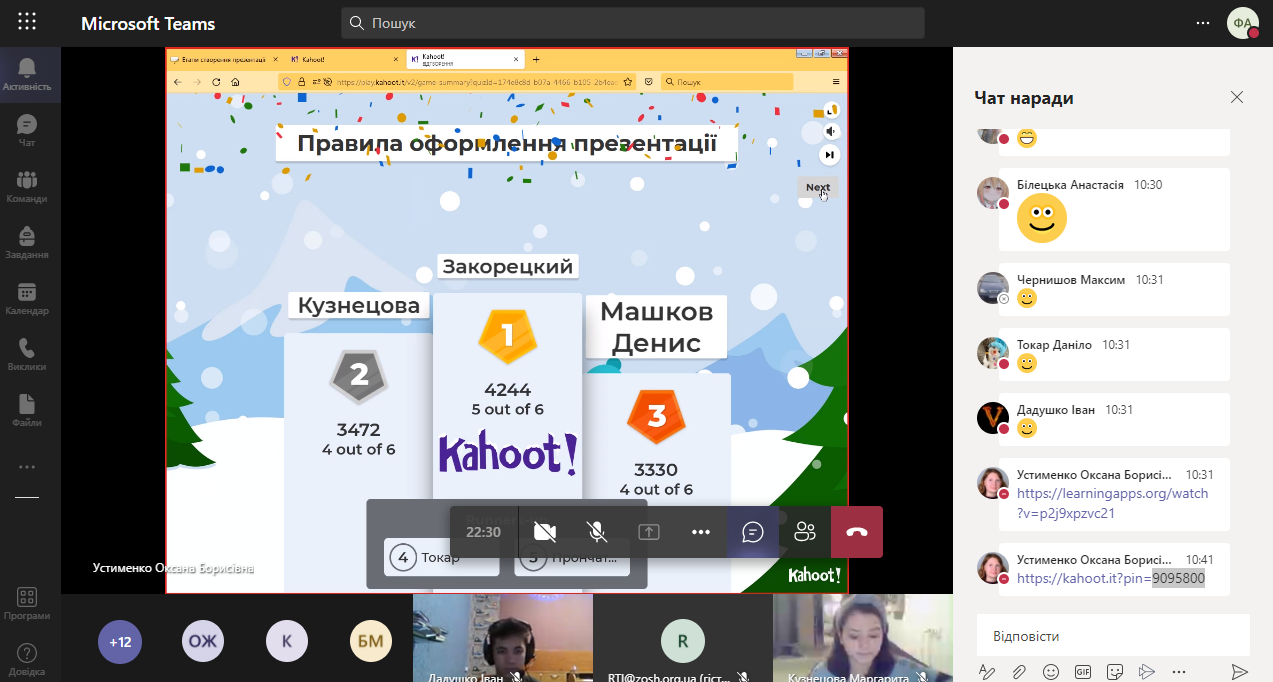
Task: Open the Assignments (Завдання) section
Action: click(27, 242)
